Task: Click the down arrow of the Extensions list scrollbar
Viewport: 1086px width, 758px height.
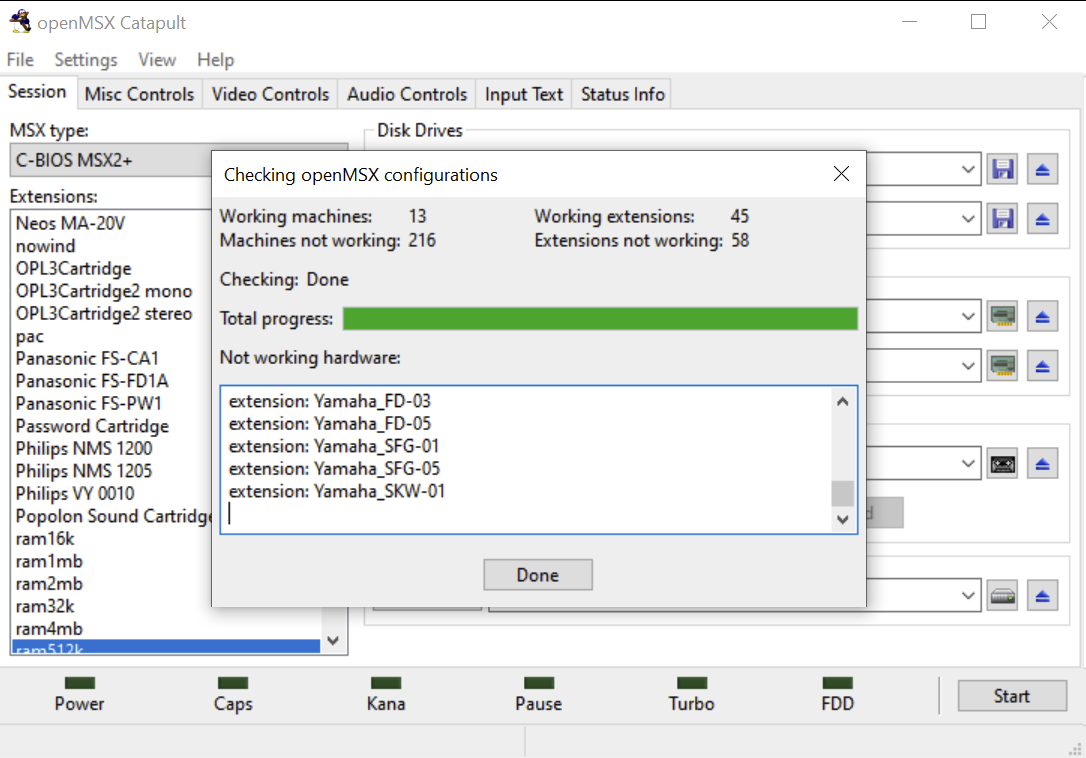Action: click(x=333, y=640)
